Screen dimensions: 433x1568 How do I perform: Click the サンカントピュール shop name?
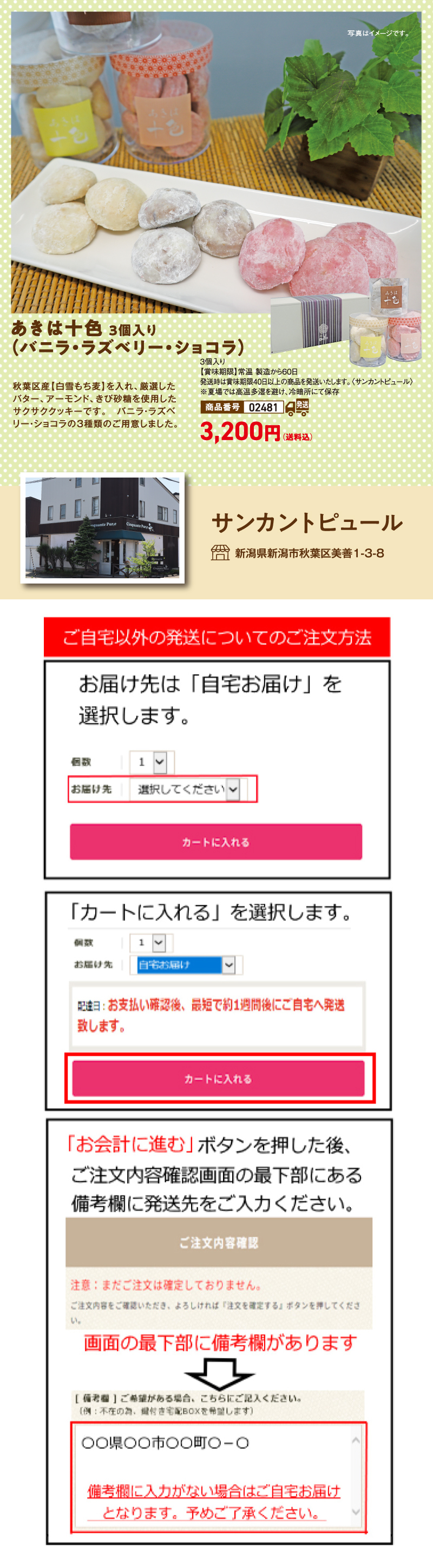pos(306,523)
